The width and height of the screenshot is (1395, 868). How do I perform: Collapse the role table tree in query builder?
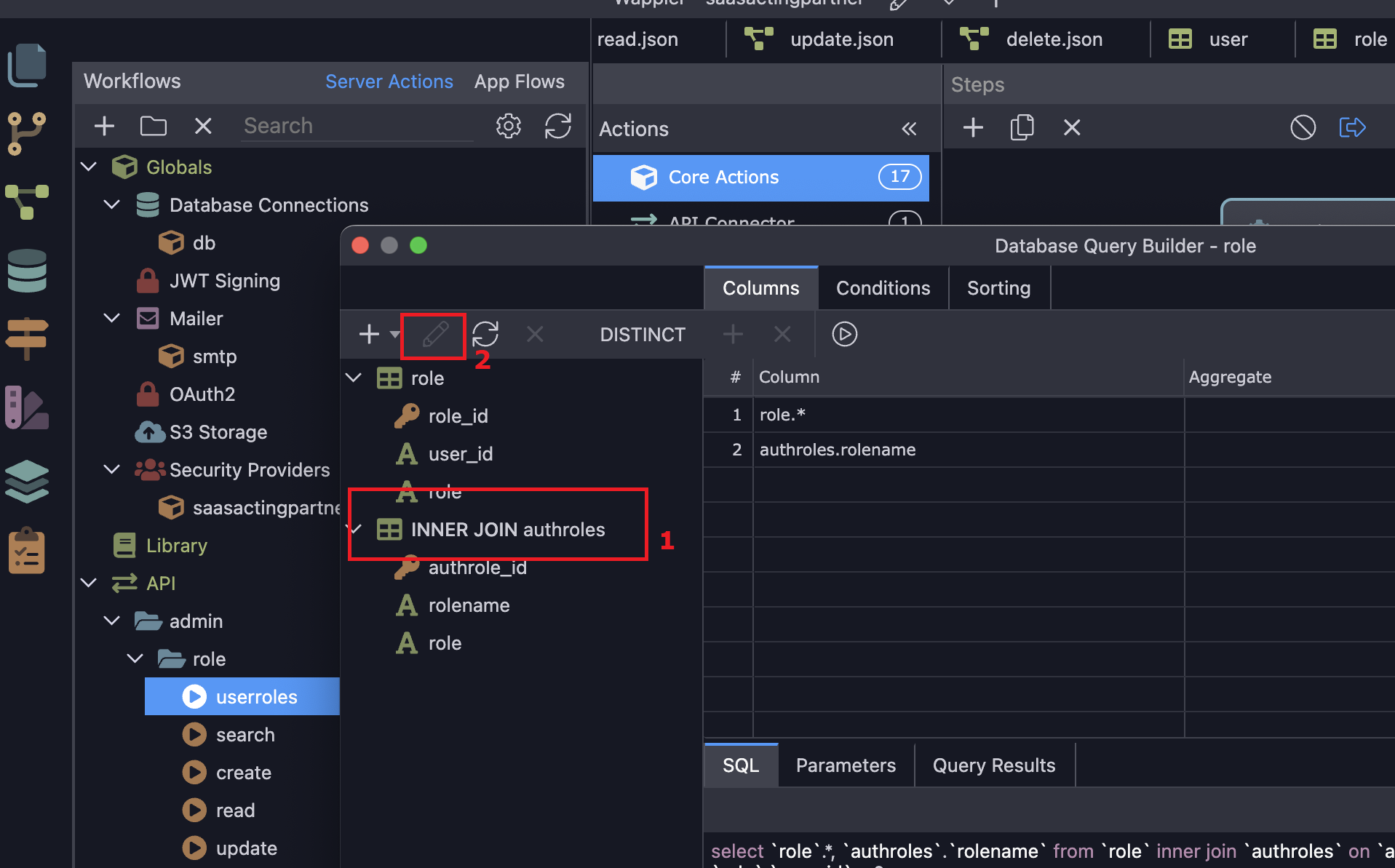(354, 378)
